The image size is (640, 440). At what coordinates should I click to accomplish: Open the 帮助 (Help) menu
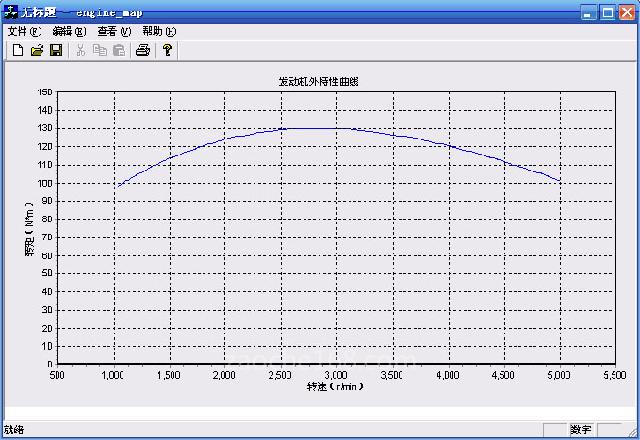[159, 31]
